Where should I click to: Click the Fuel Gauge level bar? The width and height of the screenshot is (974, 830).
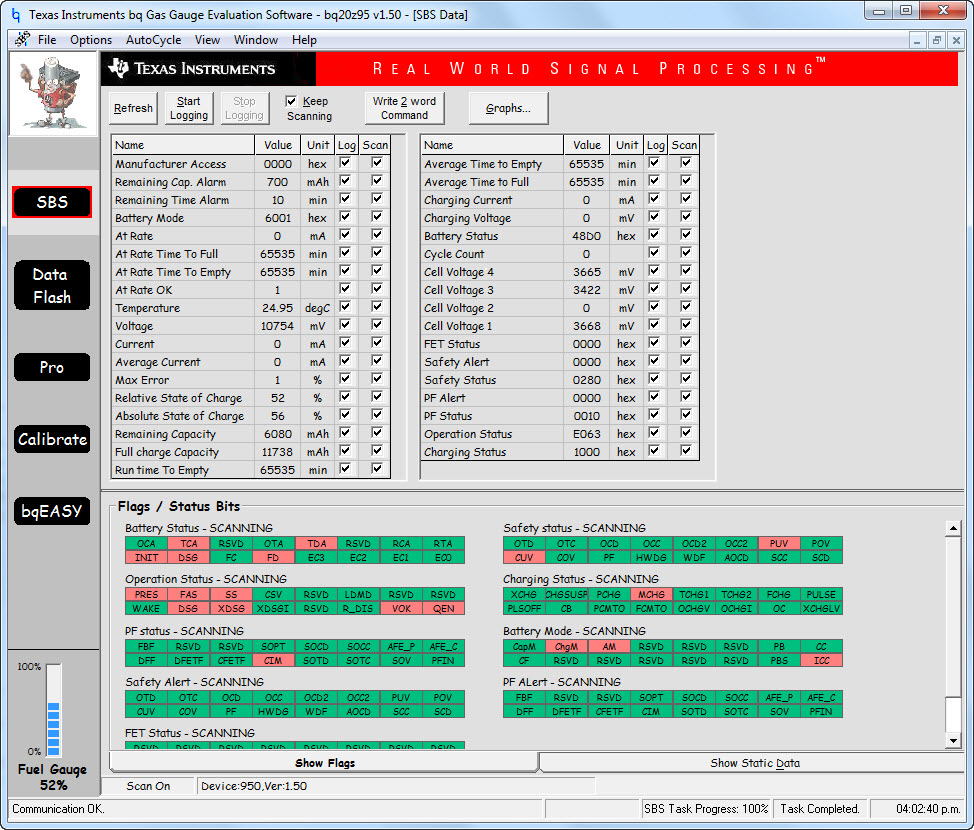[53, 709]
